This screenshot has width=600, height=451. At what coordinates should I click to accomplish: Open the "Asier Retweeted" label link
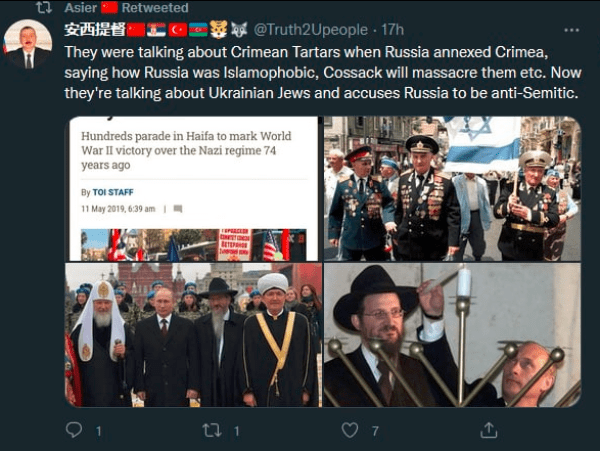[126, 7]
